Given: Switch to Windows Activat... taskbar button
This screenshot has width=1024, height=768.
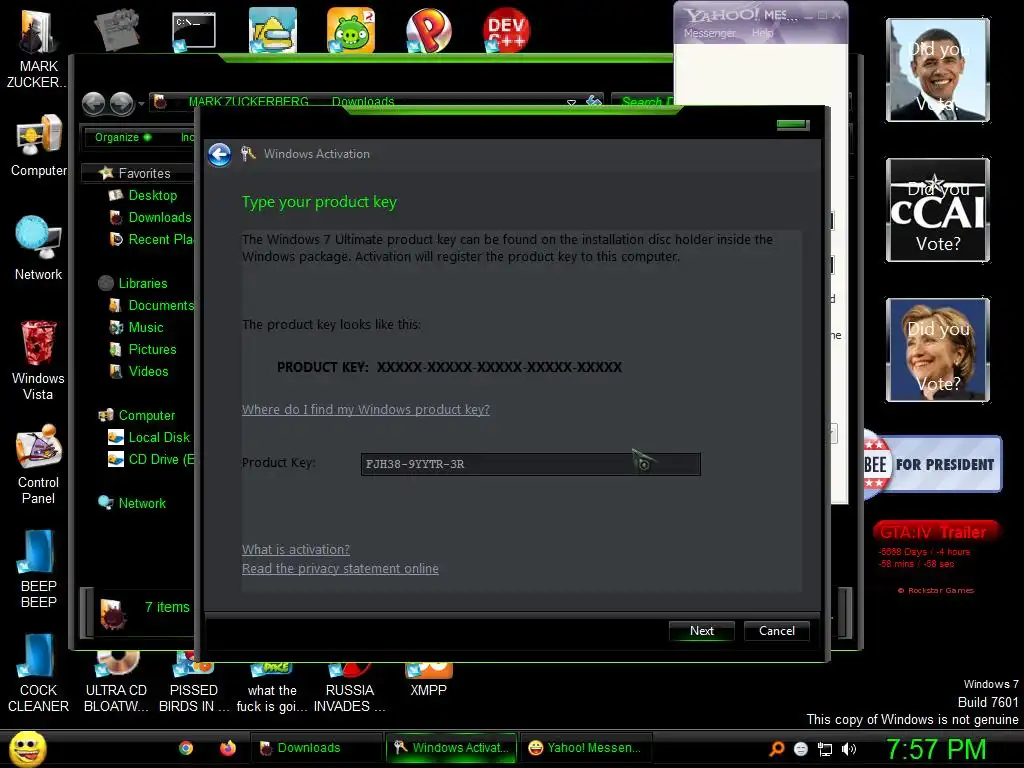Looking at the screenshot, I should tap(452, 748).
